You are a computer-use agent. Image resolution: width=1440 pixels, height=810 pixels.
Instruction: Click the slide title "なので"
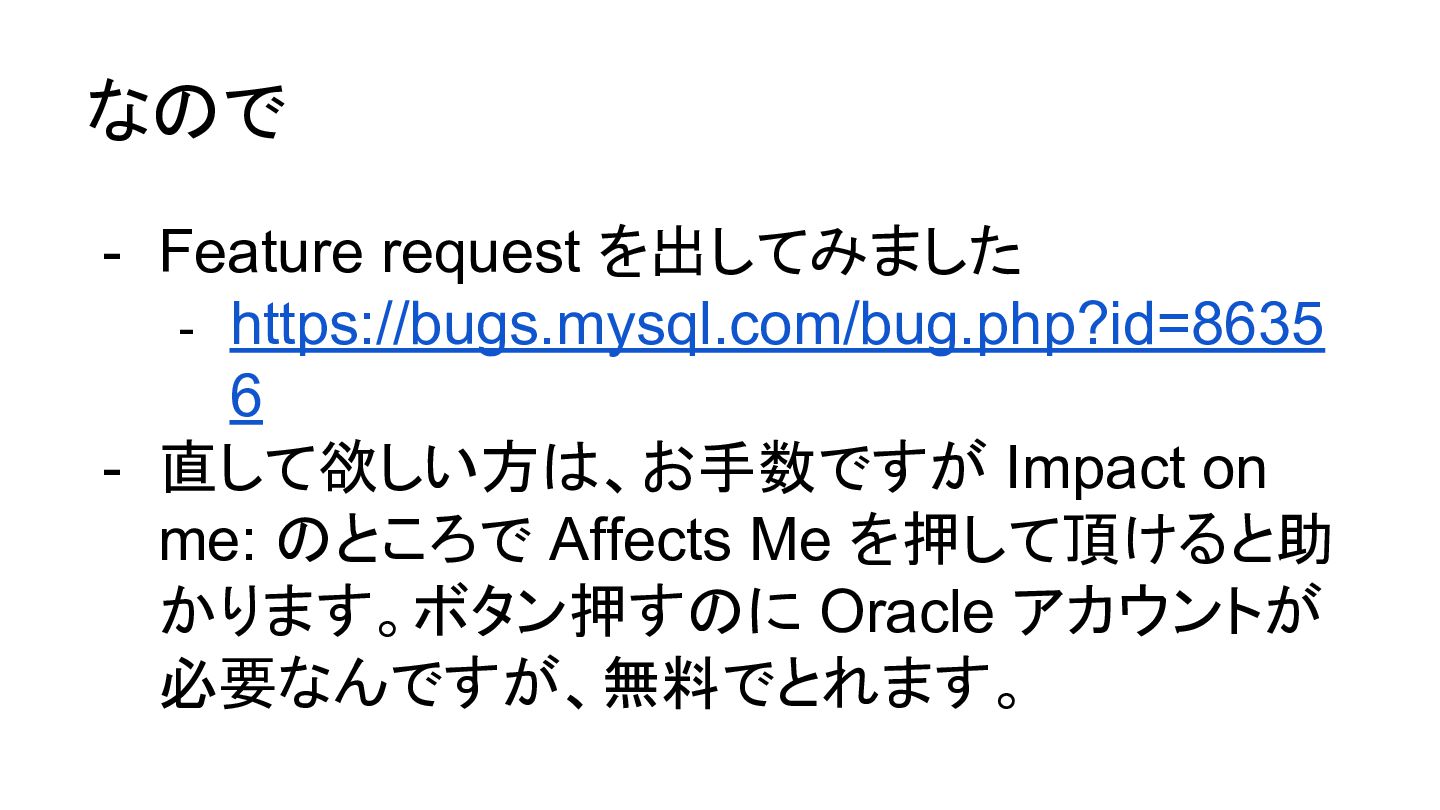tap(185, 112)
